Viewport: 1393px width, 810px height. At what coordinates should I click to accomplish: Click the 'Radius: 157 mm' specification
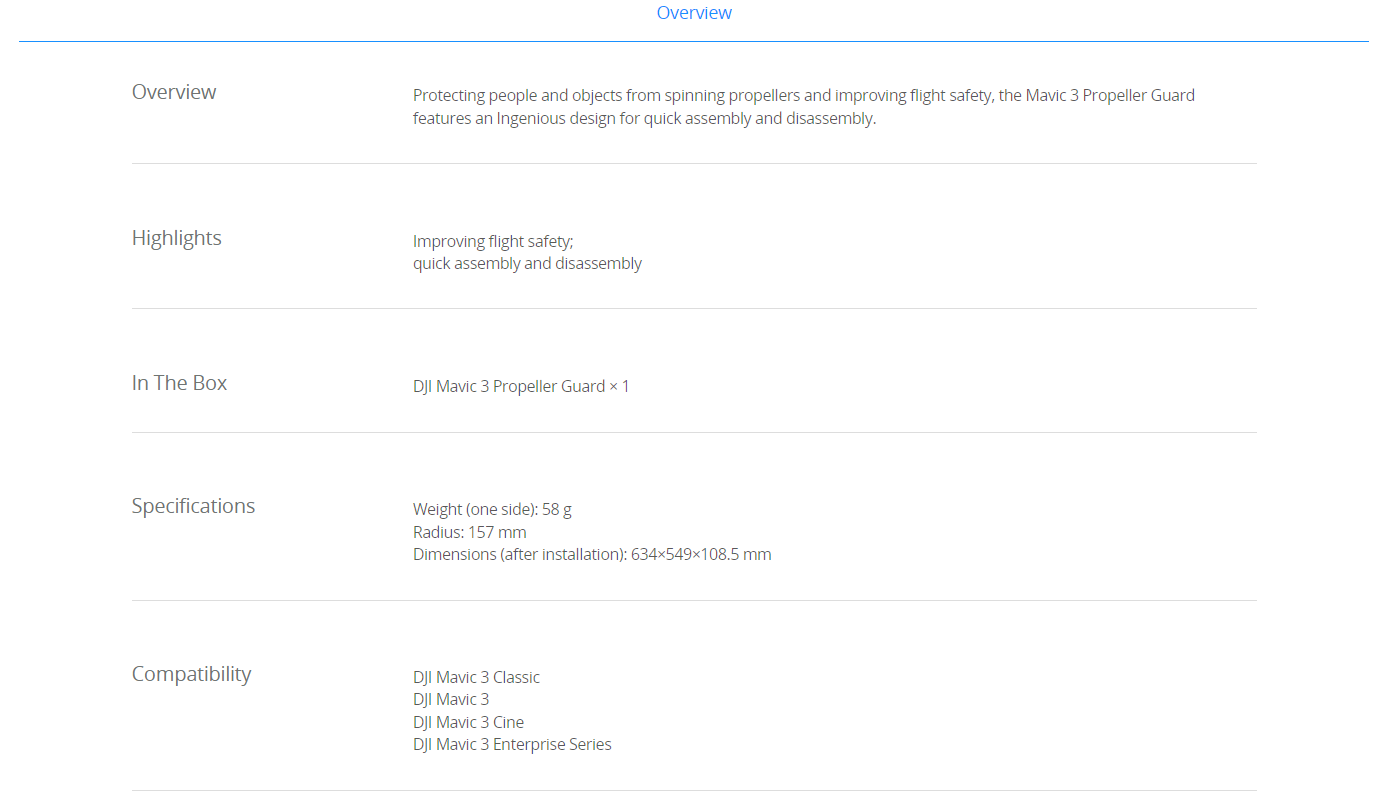(470, 532)
